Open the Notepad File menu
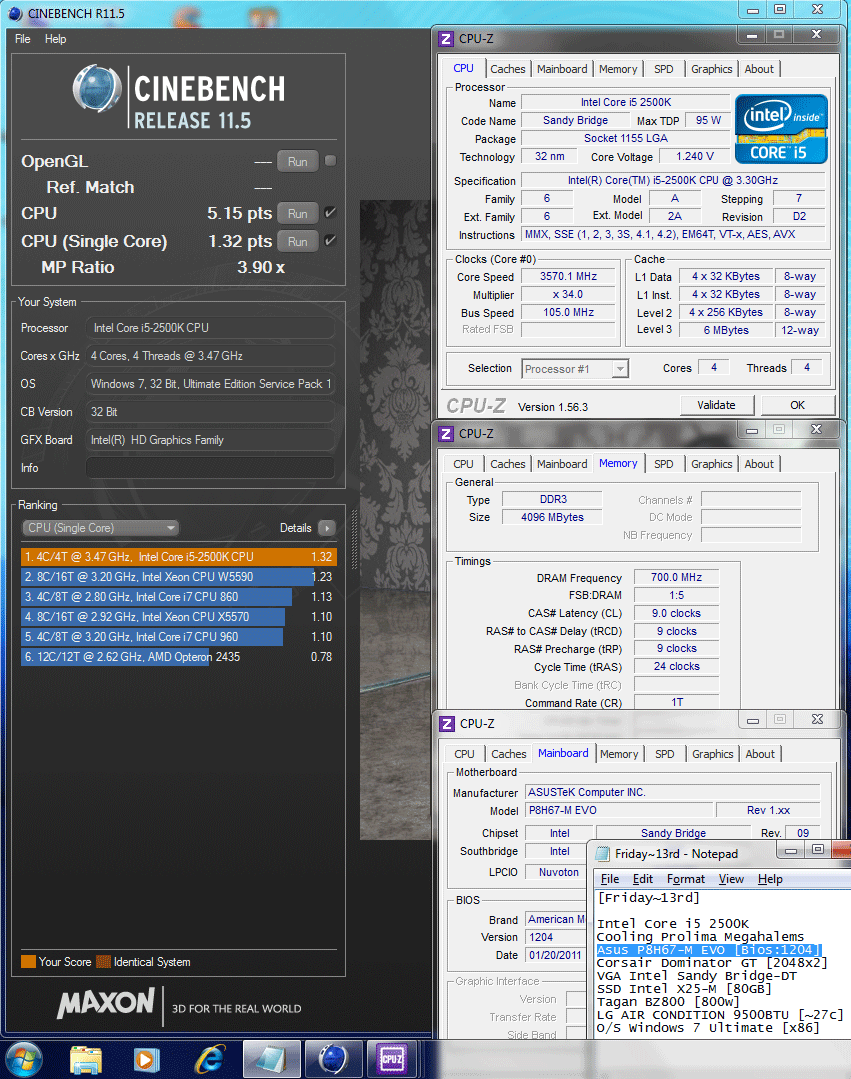 click(610, 879)
